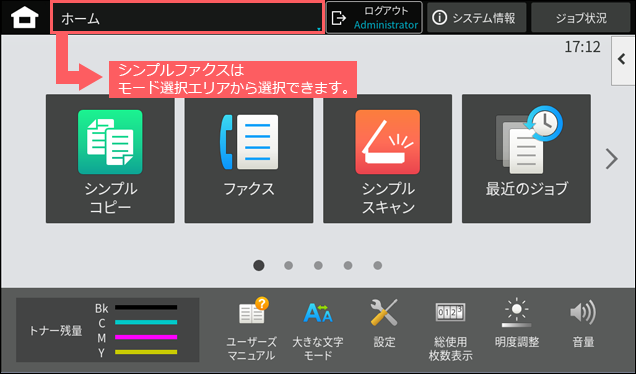Click the ログアウト Administrator button
The height and width of the screenshot is (374, 636).
point(374,18)
